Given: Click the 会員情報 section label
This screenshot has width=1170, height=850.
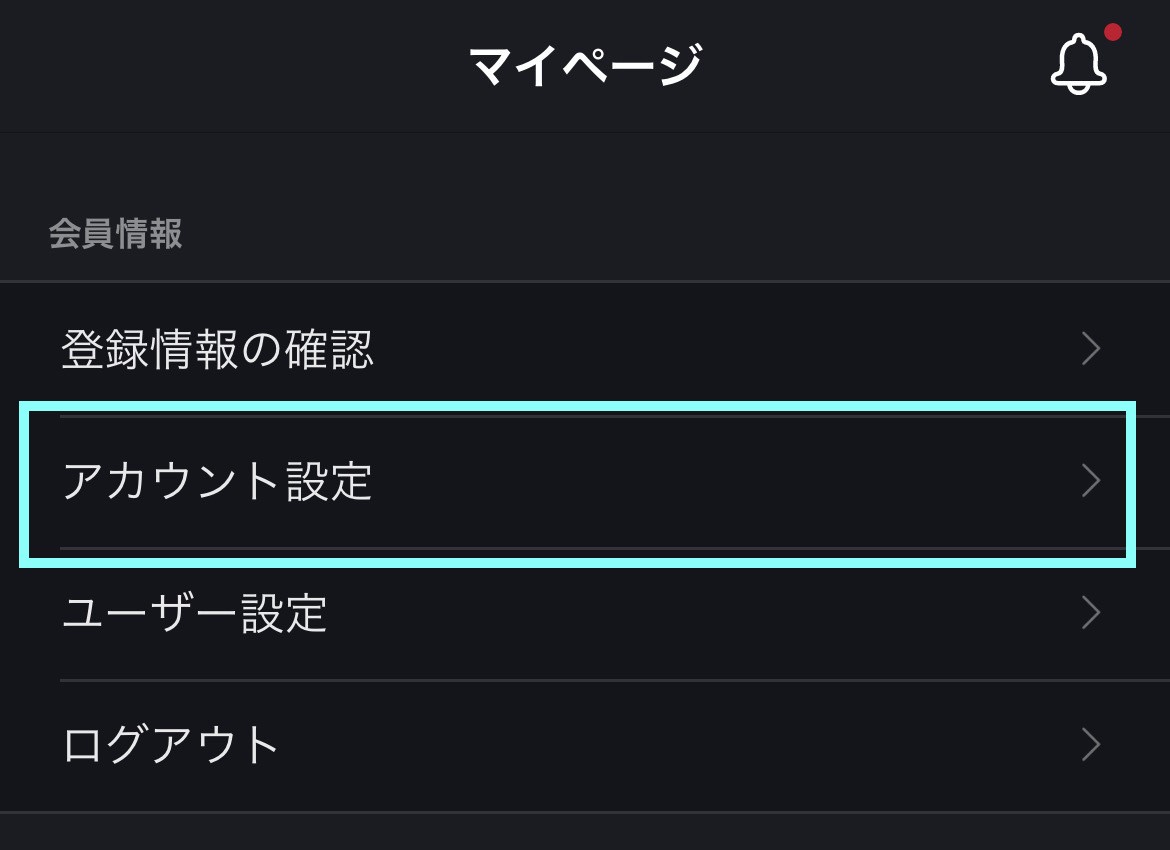Looking at the screenshot, I should pyautogui.click(x=116, y=234).
